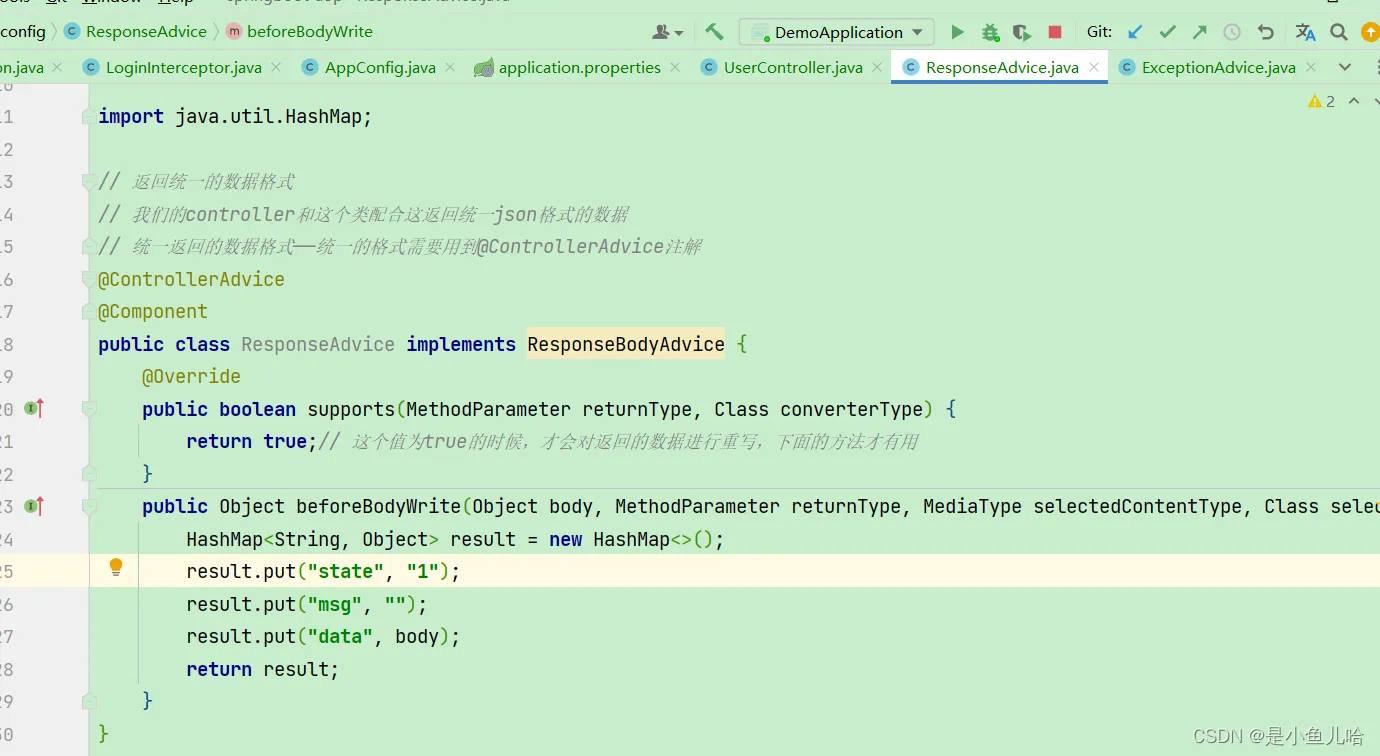Open the warnings indicator showing 2 problems
The height and width of the screenshot is (756, 1380).
[x=1321, y=101]
